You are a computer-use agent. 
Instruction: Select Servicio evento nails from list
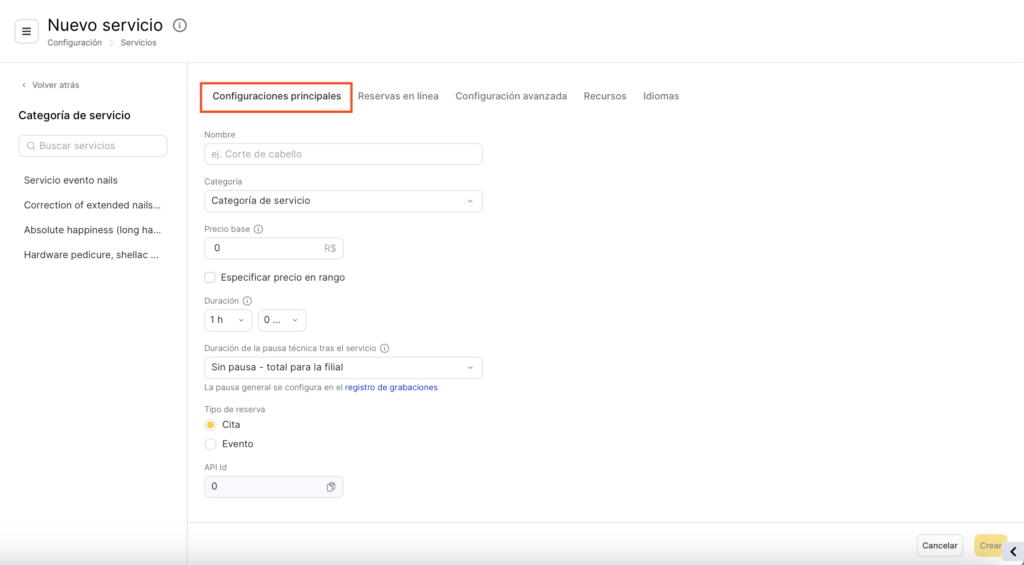tap(71, 180)
